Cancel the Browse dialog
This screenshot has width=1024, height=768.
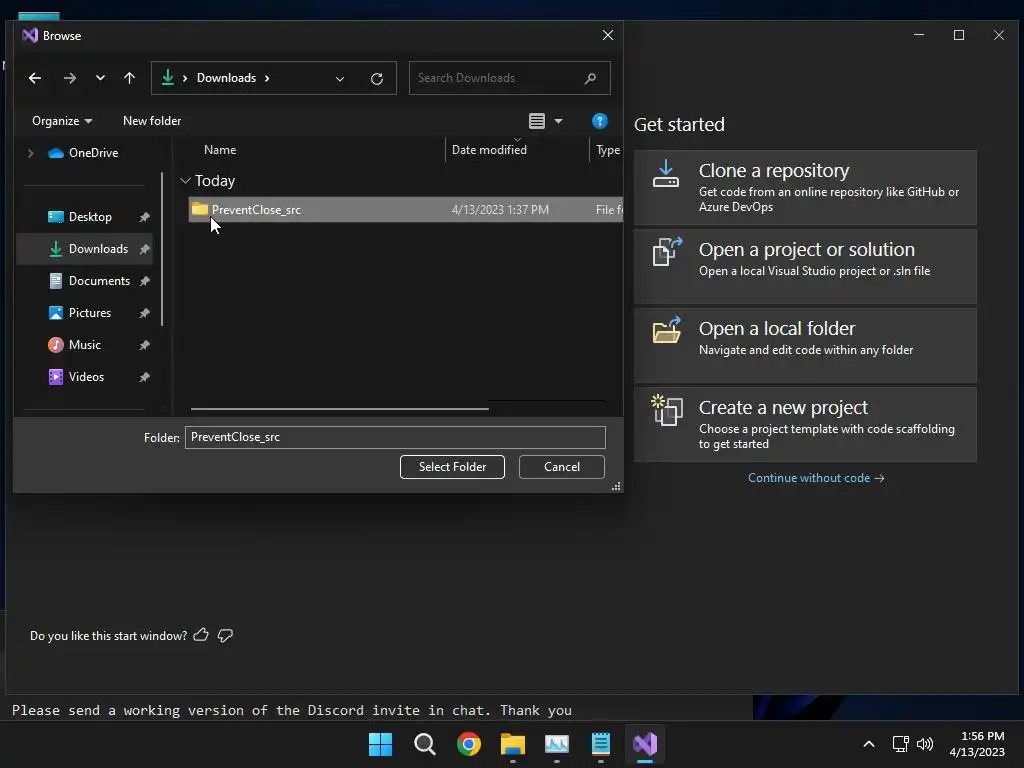562,467
